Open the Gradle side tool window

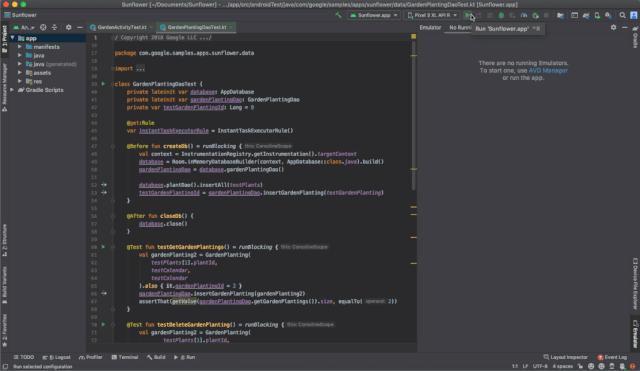[635, 38]
